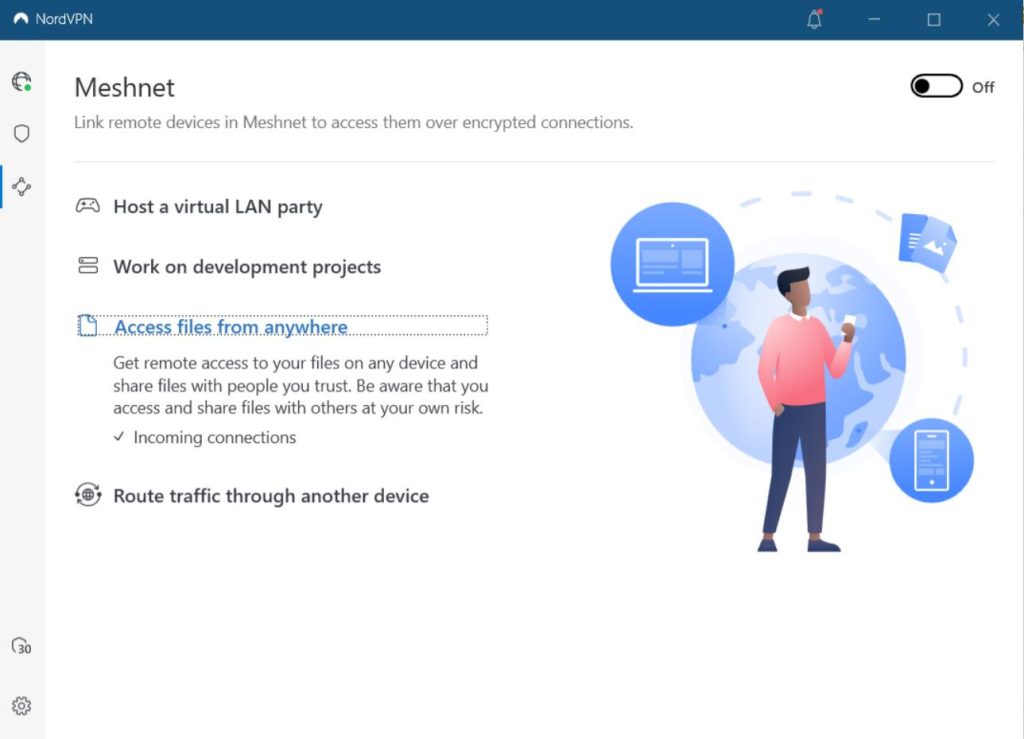Click the gamepad icon beside LAN party

tap(88, 207)
